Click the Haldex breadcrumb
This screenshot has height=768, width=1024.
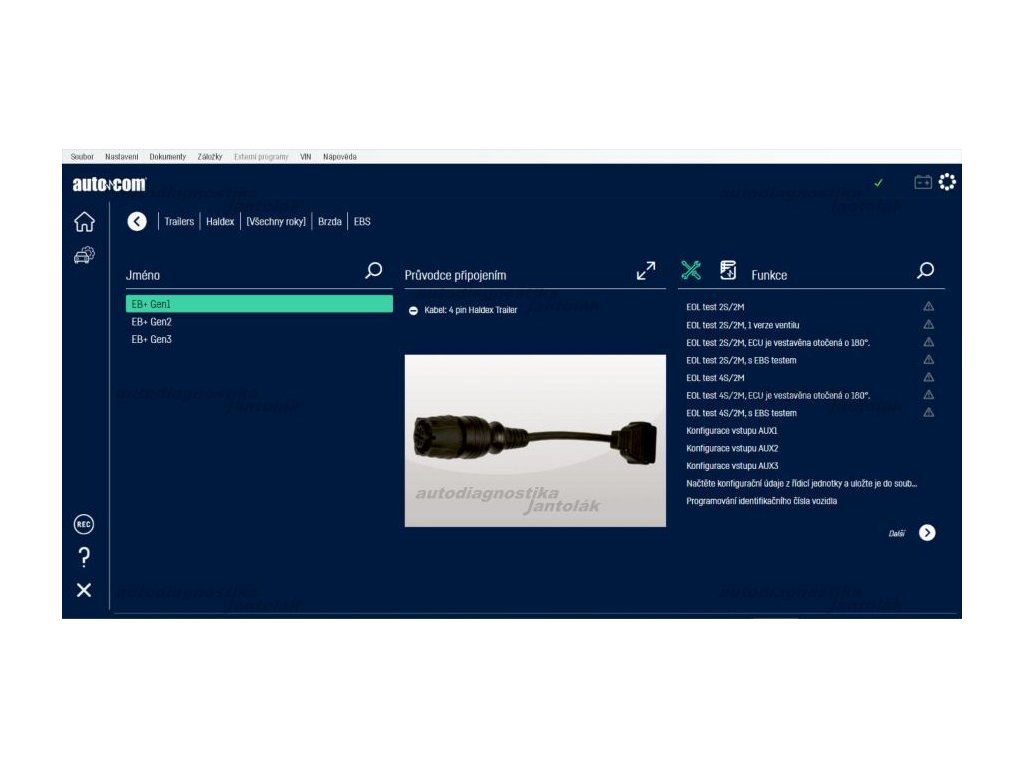coord(220,221)
